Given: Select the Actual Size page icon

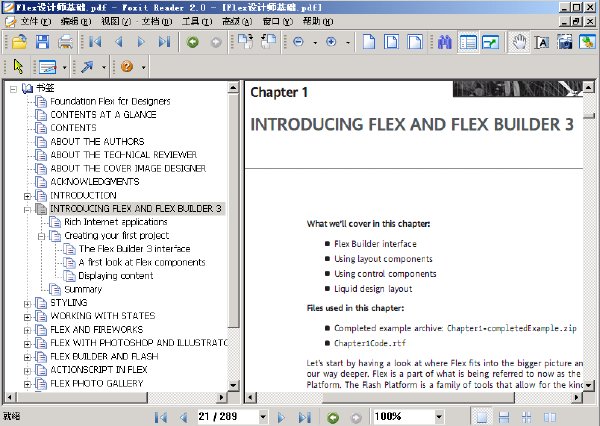Looking at the screenshot, I should pyautogui.click(x=368, y=42).
